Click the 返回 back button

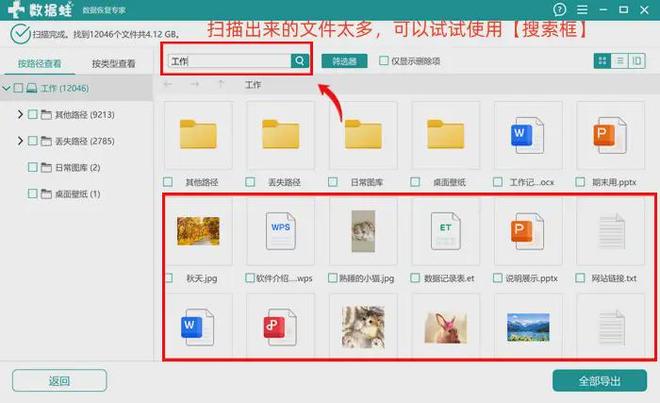point(59,381)
